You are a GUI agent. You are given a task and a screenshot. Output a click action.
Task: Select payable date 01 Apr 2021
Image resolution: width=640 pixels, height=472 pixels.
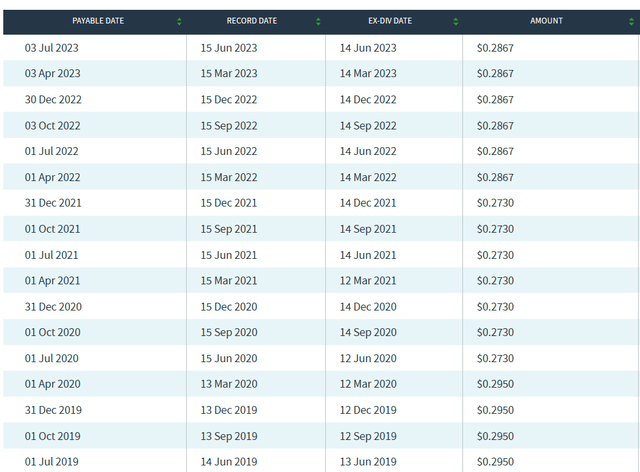point(52,281)
